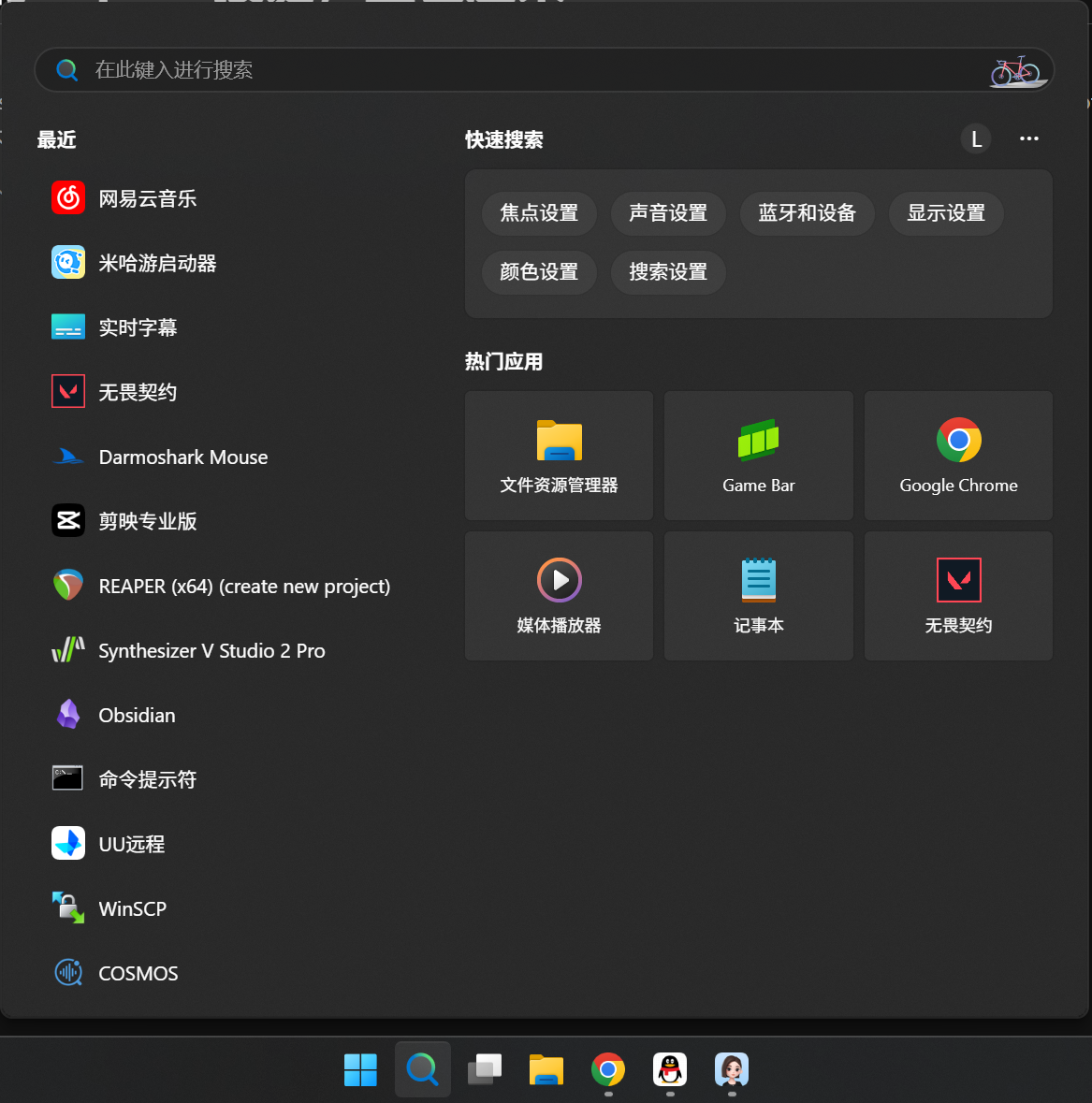Click the "命令提示符" text label
1092x1103 pixels.
point(148,779)
